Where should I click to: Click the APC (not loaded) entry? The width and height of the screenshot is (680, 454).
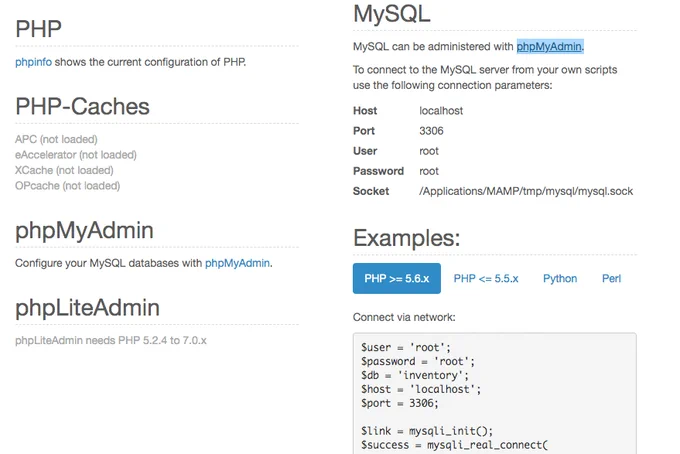coord(56,139)
